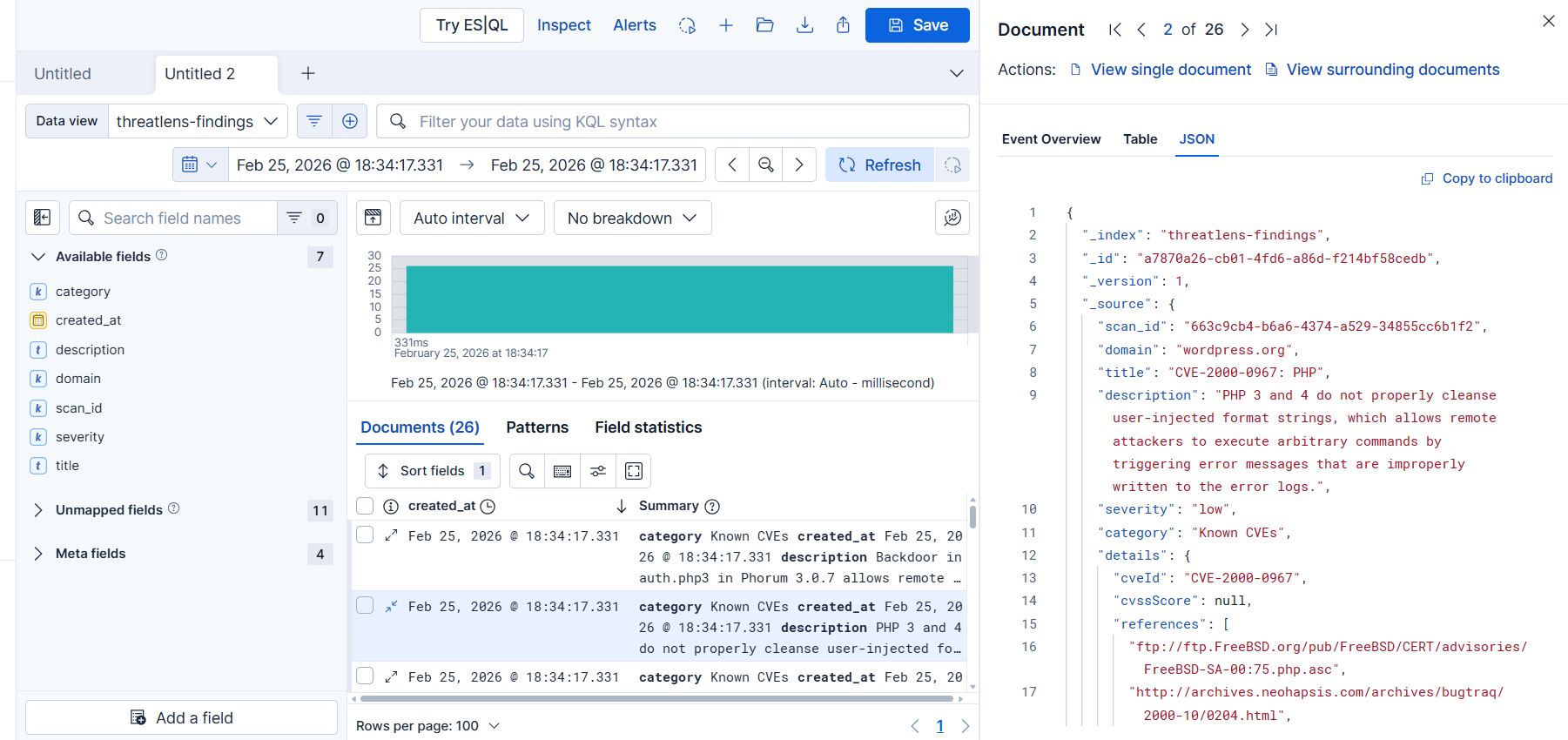The height and width of the screenshot is (740, 1568).
Task: Go to next document in flyout
Action: (1245, 30)
